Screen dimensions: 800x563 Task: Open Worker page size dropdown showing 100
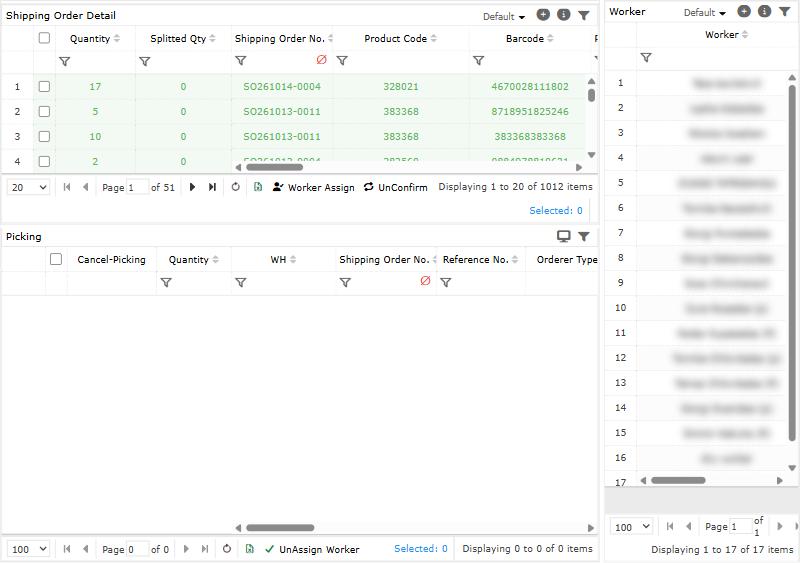(632, 527)
